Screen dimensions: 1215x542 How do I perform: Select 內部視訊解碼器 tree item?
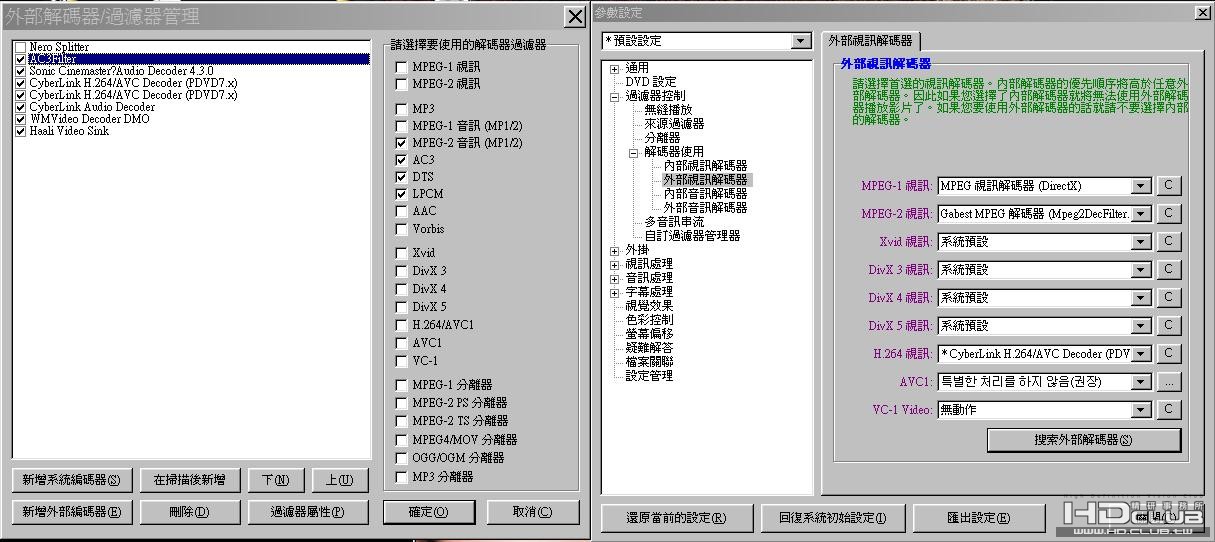705,166
